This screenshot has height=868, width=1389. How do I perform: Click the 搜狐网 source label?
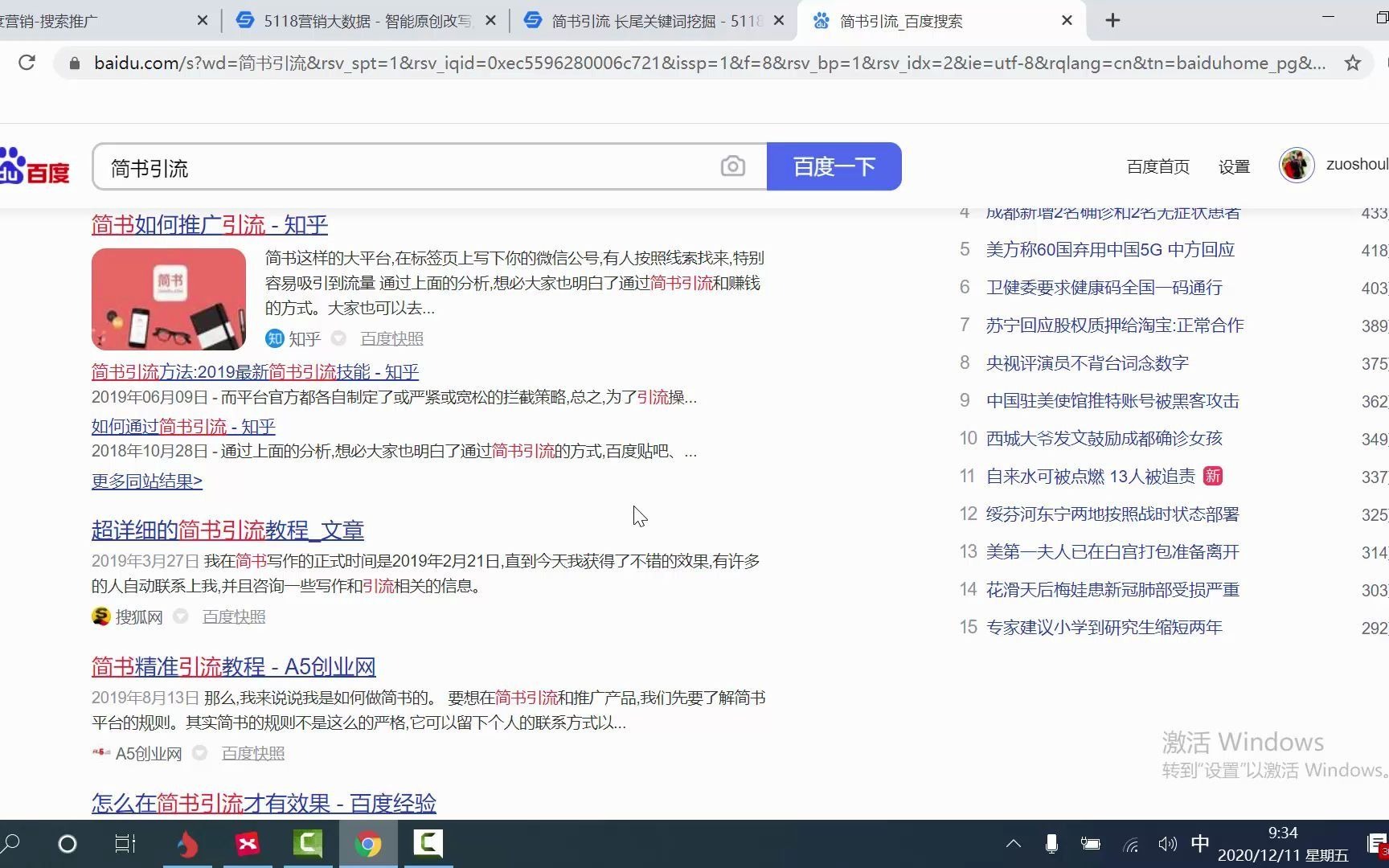128,616
